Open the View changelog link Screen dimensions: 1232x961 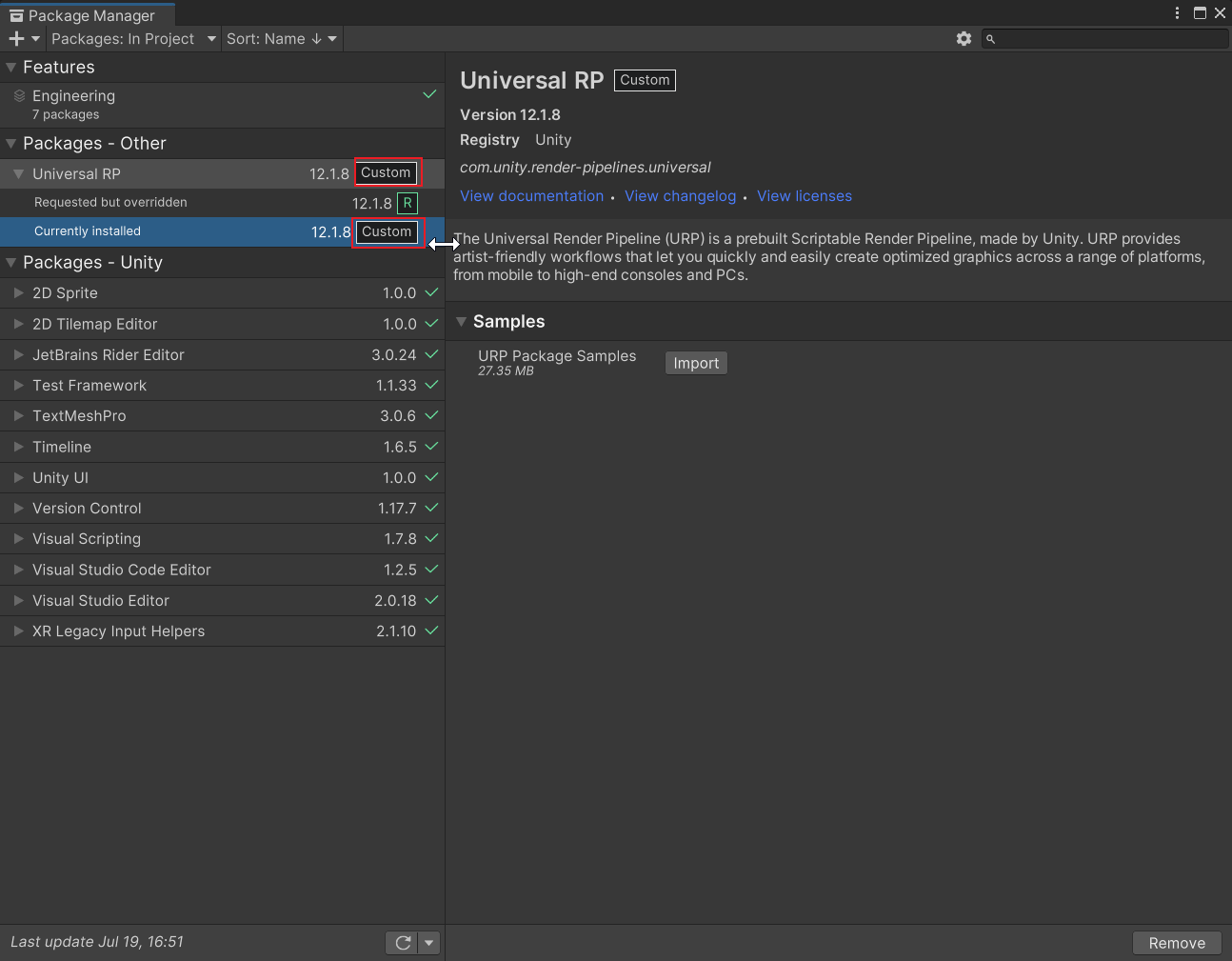(680, 195)
